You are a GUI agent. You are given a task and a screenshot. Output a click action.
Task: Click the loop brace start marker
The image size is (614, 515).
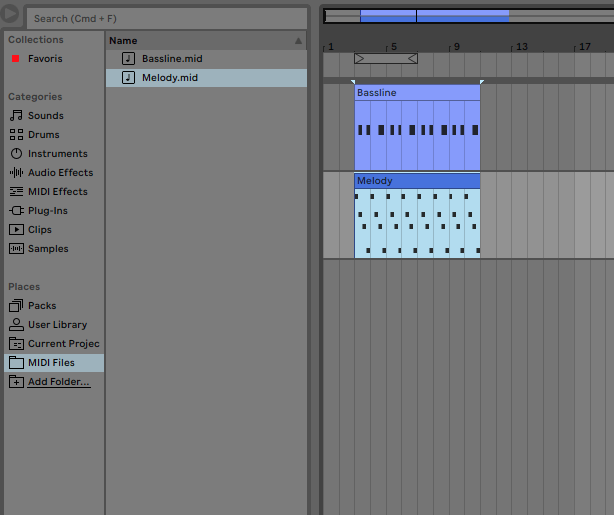pyautogui.click(x=359, y=59)
